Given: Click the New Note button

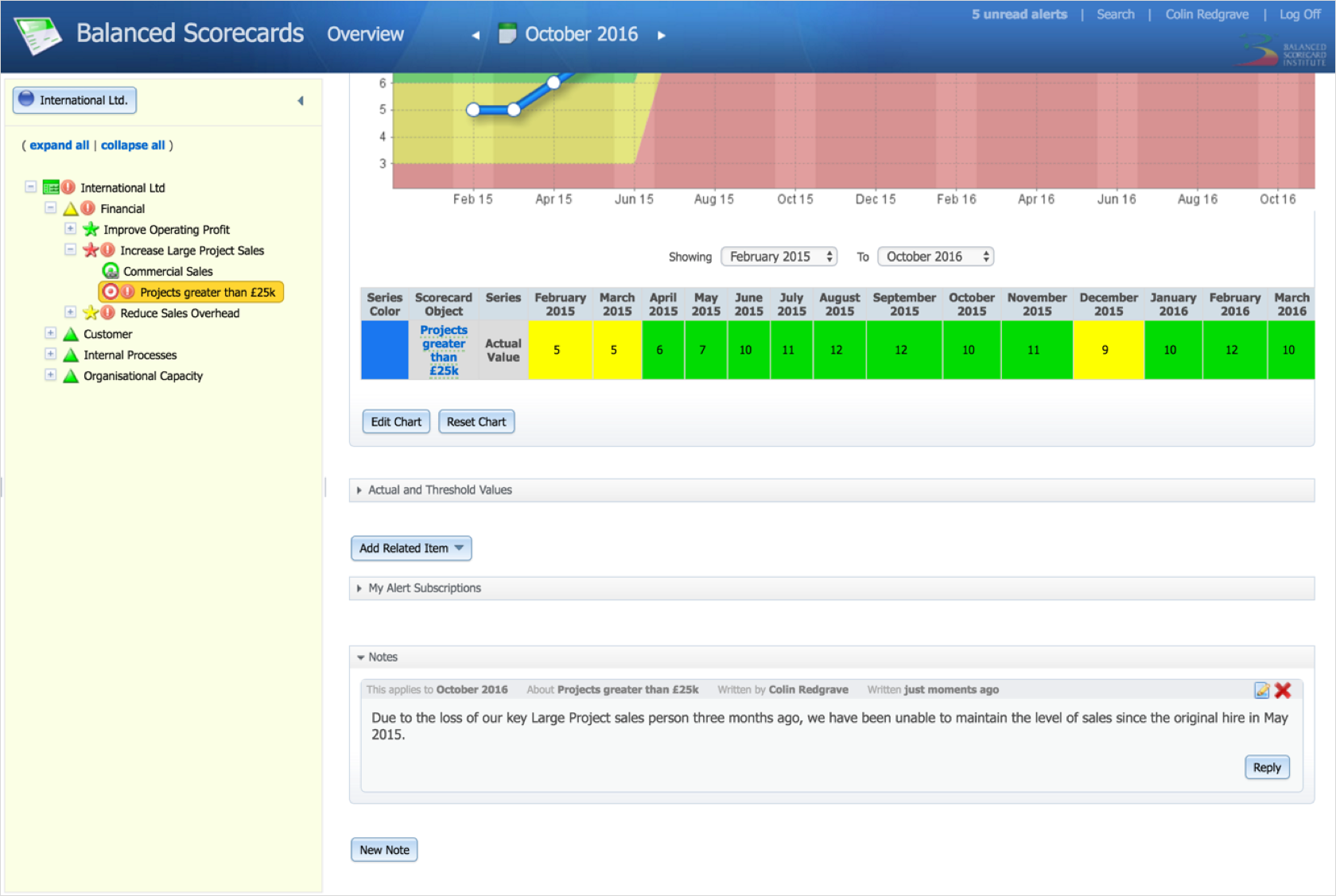Looking at the screenshot, I should coord(384,850).
